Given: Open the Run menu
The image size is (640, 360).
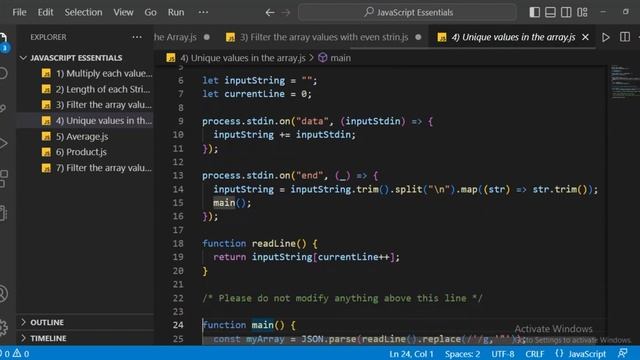Looking at the screenshot, I should click(176, 12).
